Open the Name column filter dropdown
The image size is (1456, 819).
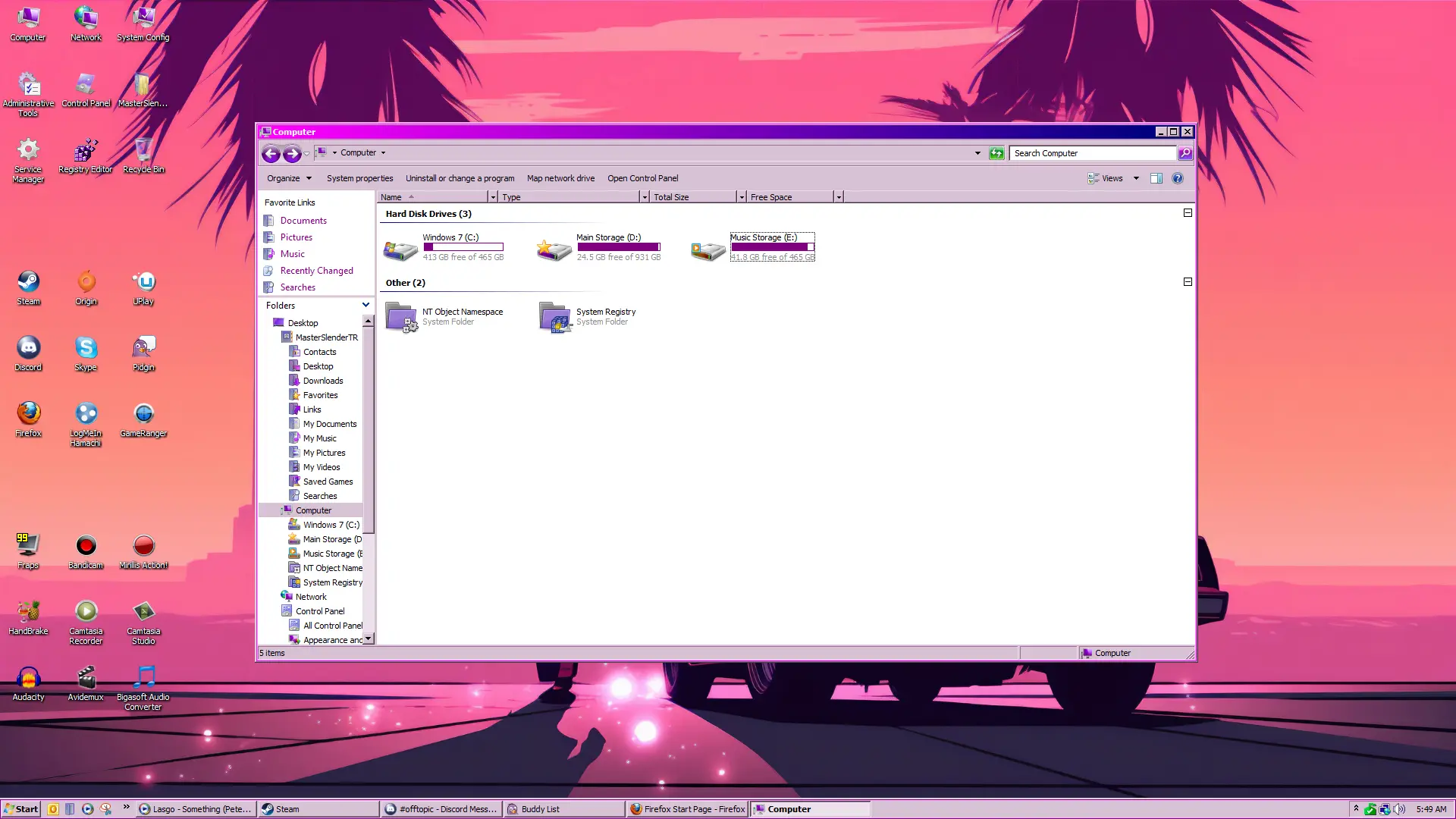point(493,197)
